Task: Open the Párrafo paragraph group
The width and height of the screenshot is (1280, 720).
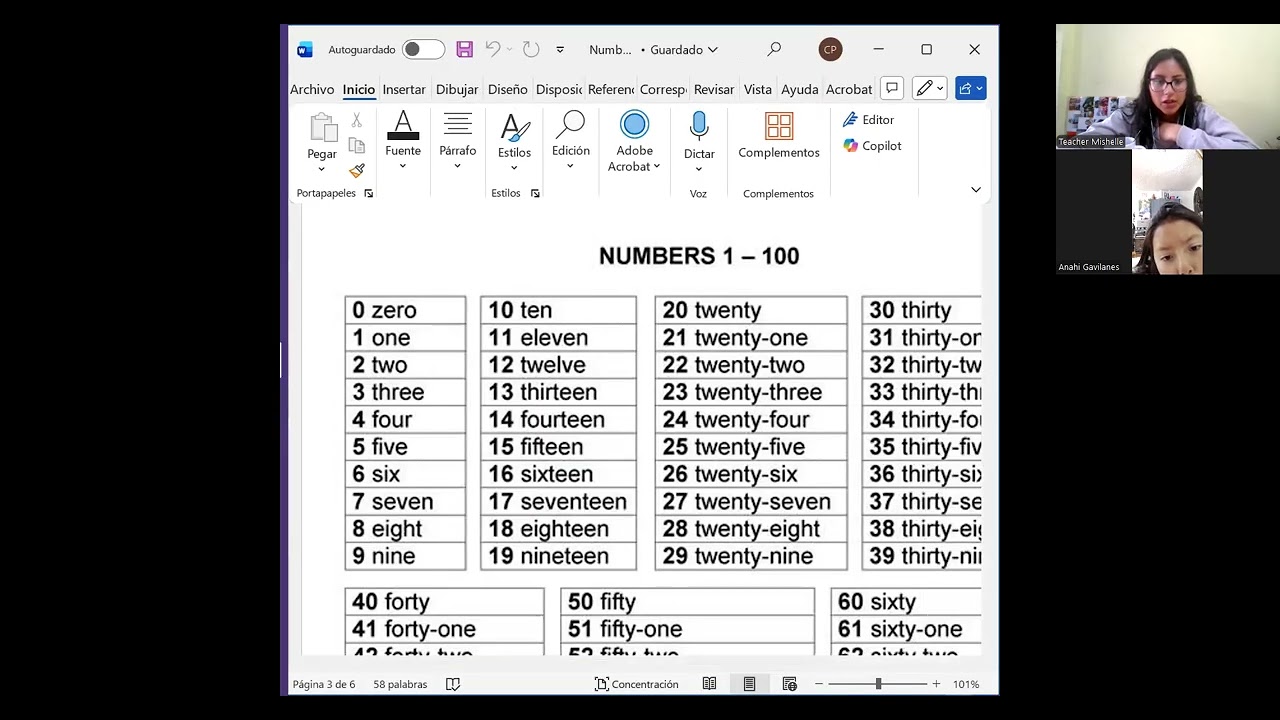Action: click(457, 141)
